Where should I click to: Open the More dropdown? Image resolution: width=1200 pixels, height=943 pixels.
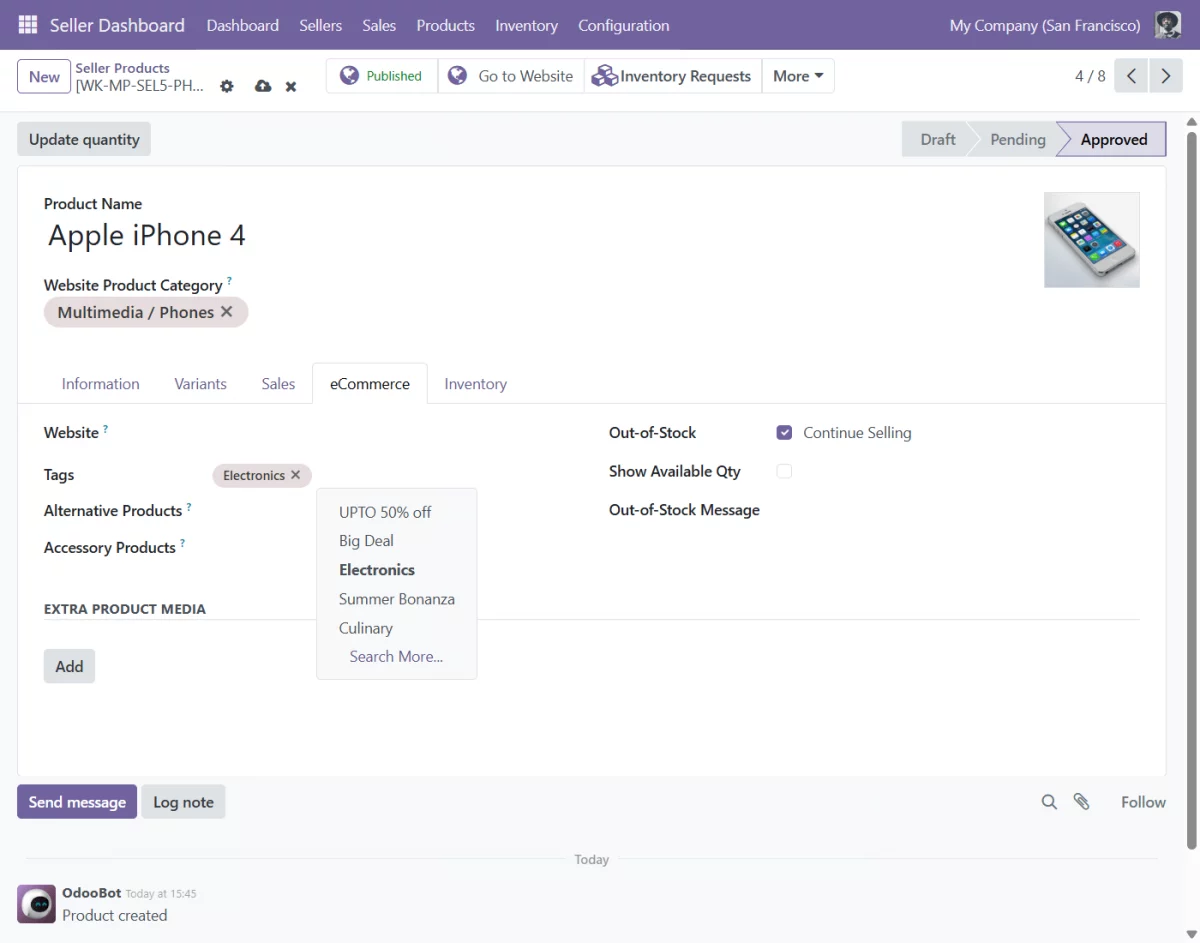798,75
